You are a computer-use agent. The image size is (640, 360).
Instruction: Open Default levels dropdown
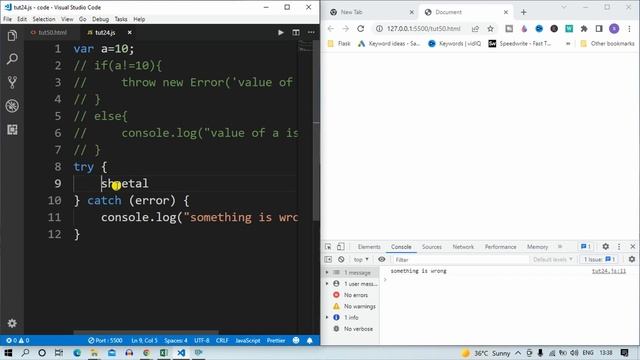click(553, 260)
